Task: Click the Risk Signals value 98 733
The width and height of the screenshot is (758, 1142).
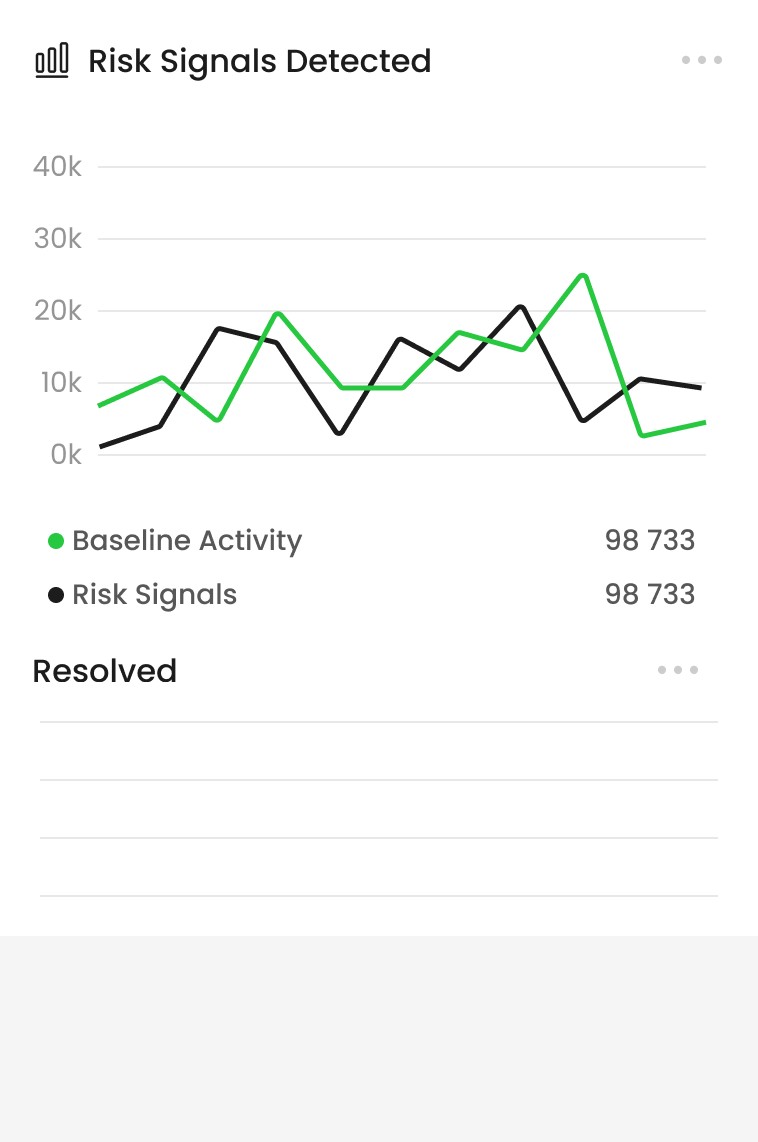Action: 650,594
